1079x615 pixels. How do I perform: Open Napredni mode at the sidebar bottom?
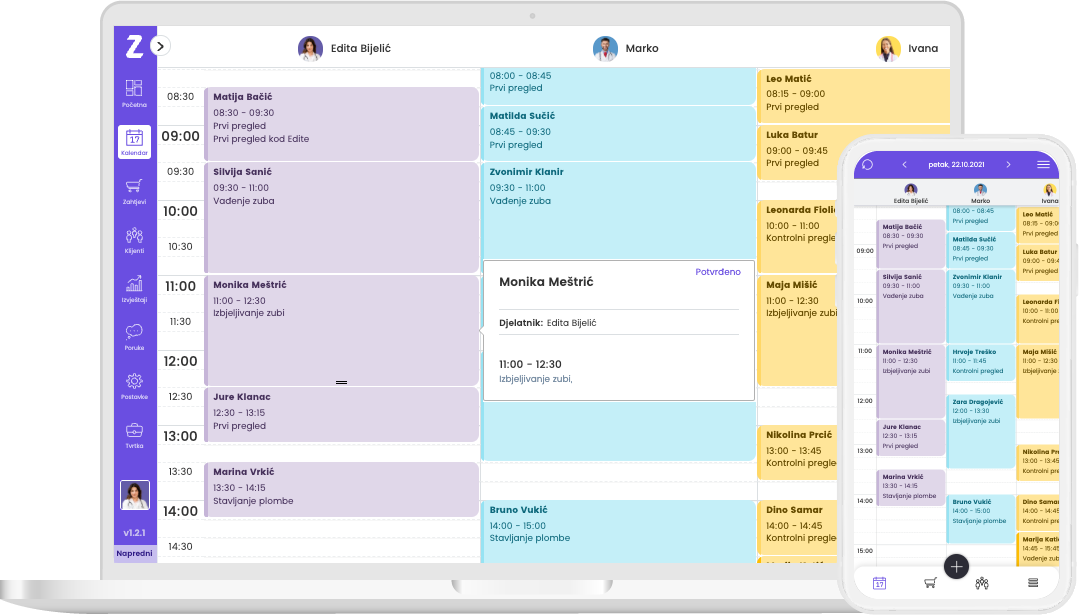pyautogui.click(x=134, y=552)
